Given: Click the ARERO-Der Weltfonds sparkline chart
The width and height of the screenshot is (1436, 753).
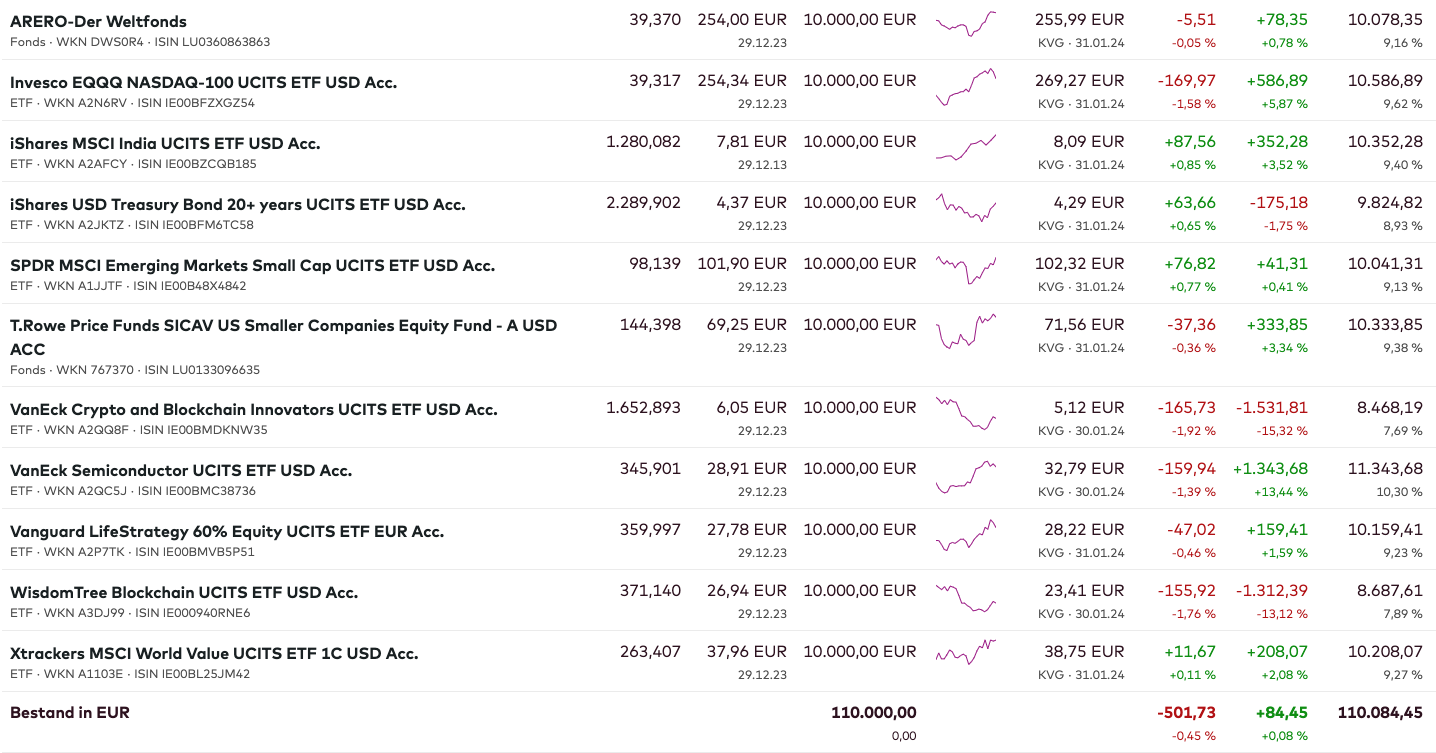Looking at the screenshot, I should 966,23.
